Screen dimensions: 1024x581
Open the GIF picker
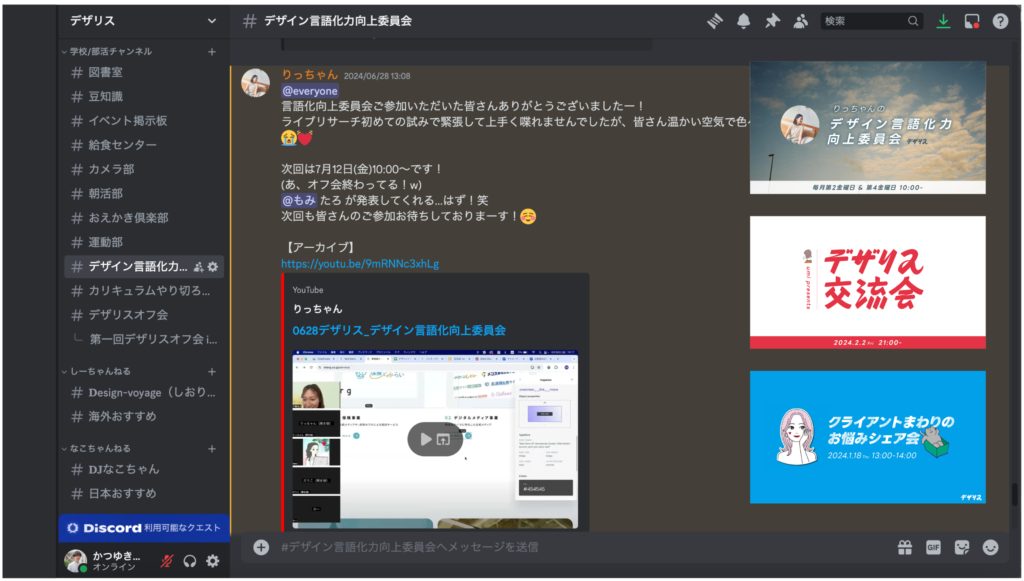click(x=933, y=547)
